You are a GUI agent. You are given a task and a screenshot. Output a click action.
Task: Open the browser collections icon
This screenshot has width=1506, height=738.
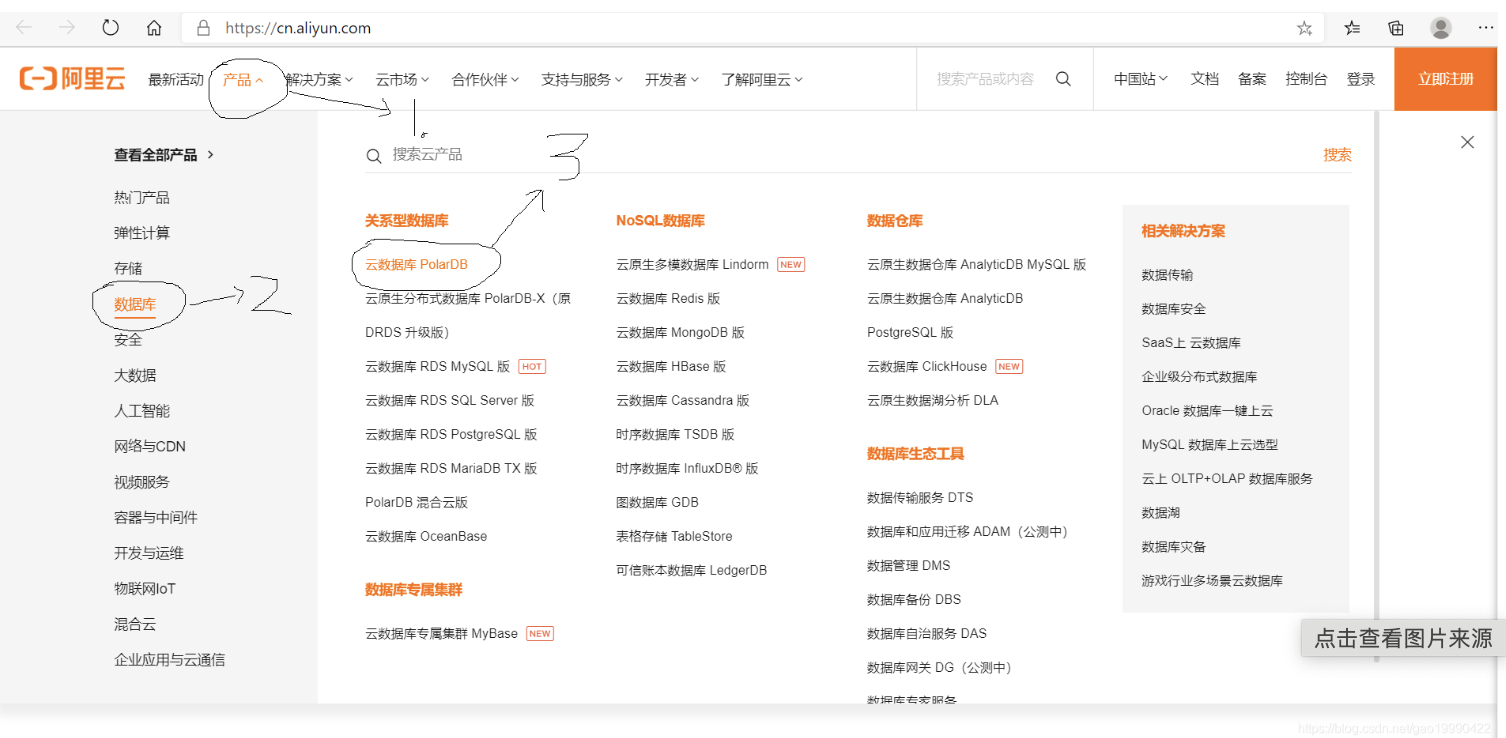tap(1396, 28)
